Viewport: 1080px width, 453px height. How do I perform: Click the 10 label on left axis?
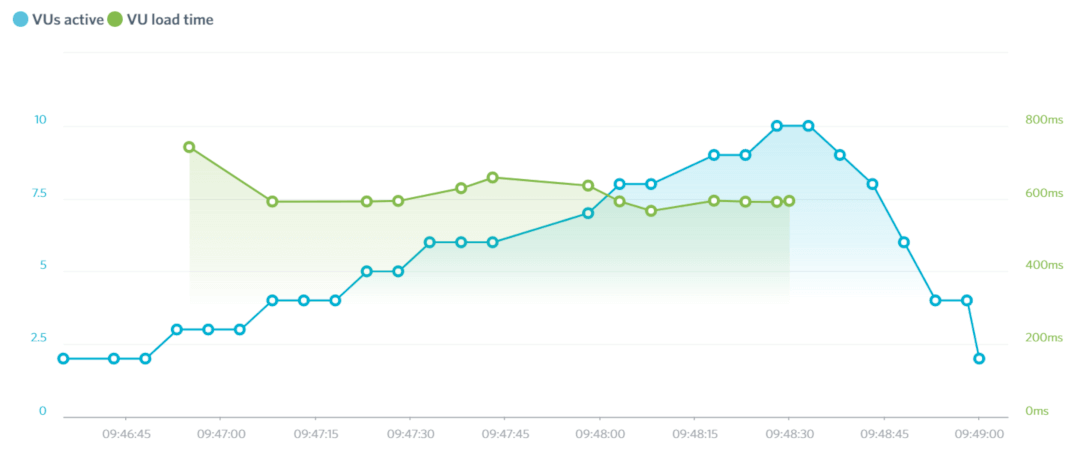pos(41,120)
